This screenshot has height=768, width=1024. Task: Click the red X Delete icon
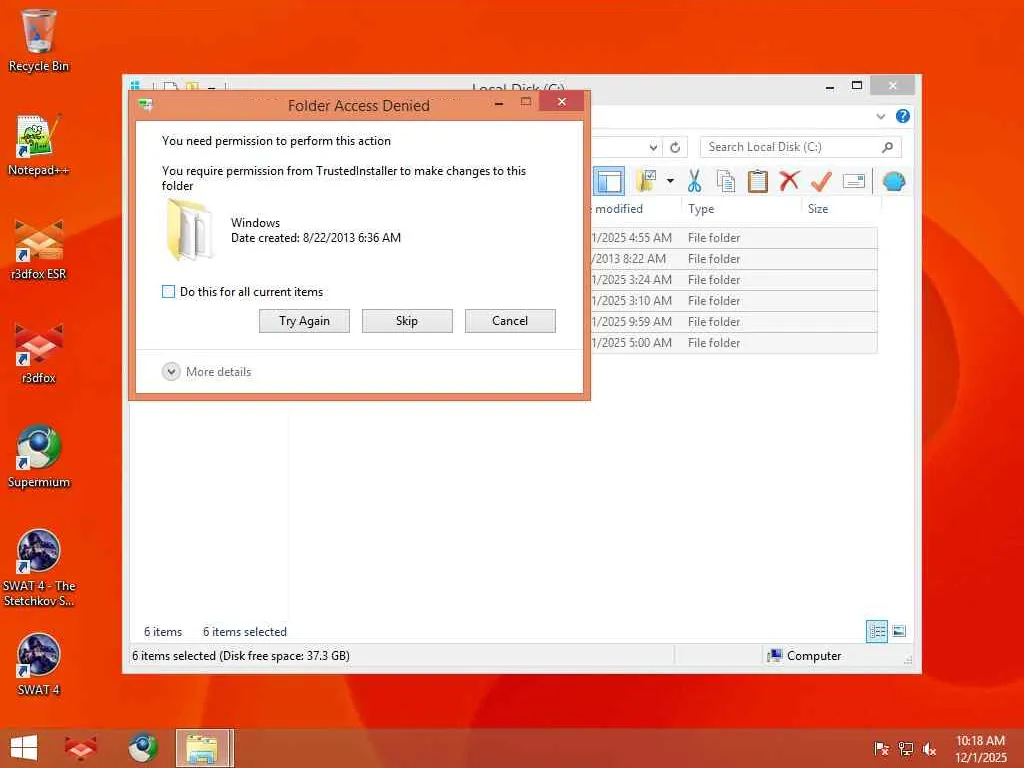point(789,181)
